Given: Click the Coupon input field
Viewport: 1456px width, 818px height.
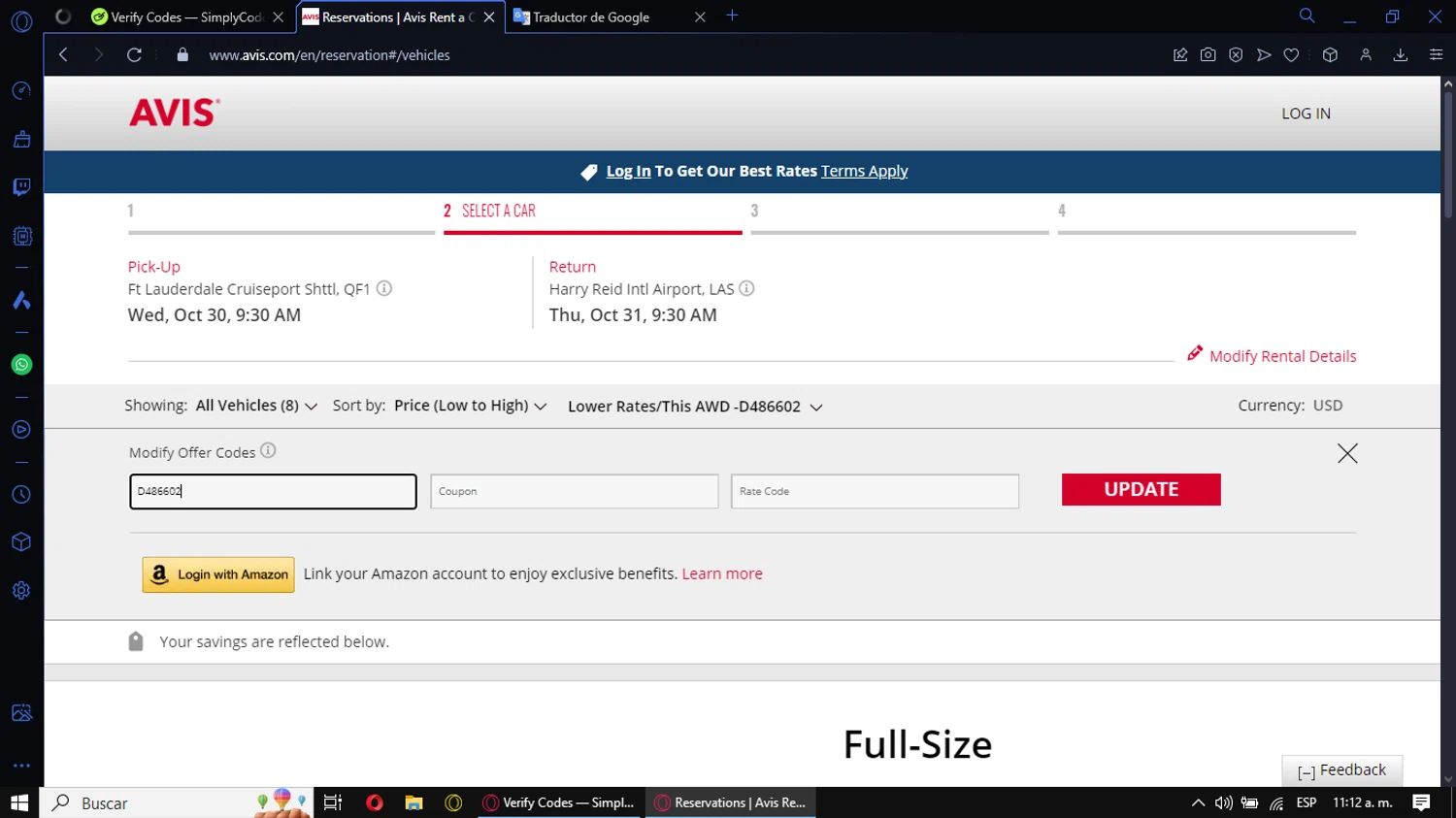Looking at the screenshot, I should tap(574, 491).
